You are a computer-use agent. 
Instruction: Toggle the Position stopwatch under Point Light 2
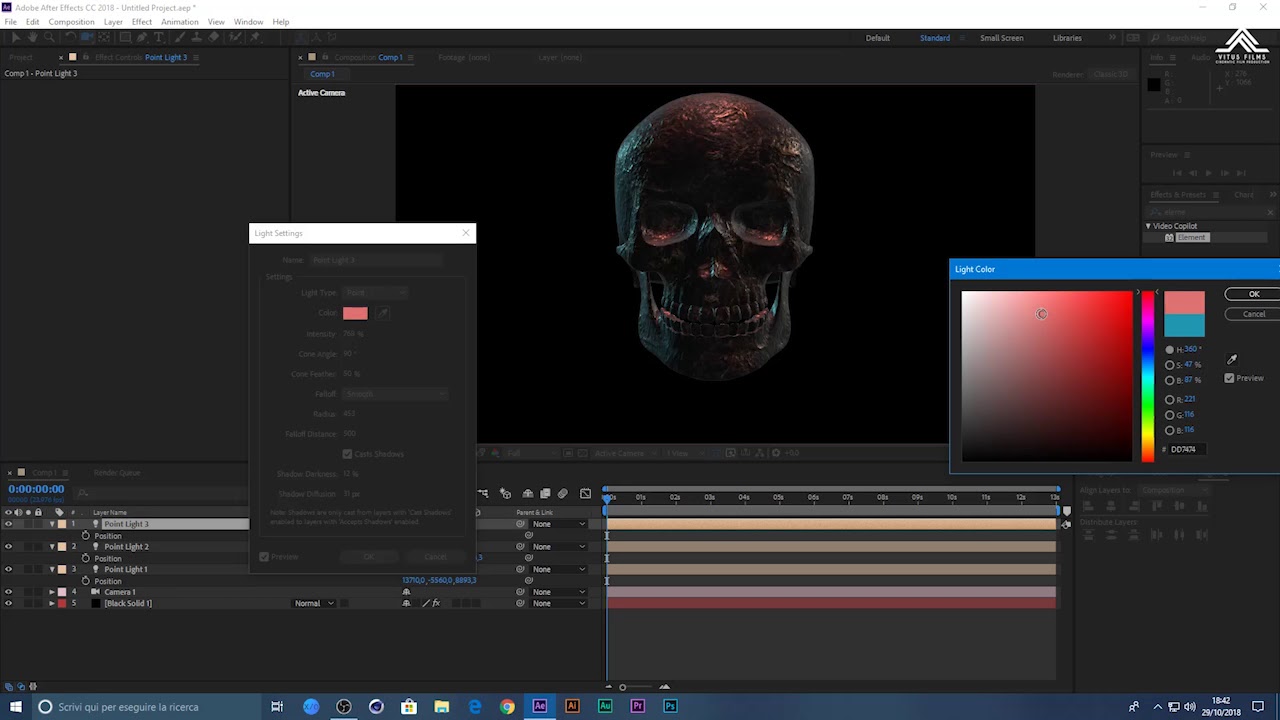[x=86, y=558]
